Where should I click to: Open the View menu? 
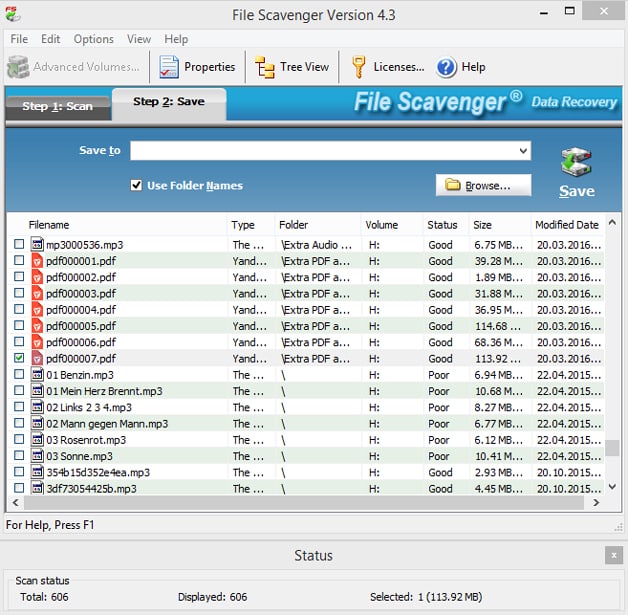click(x=139, y=39)
